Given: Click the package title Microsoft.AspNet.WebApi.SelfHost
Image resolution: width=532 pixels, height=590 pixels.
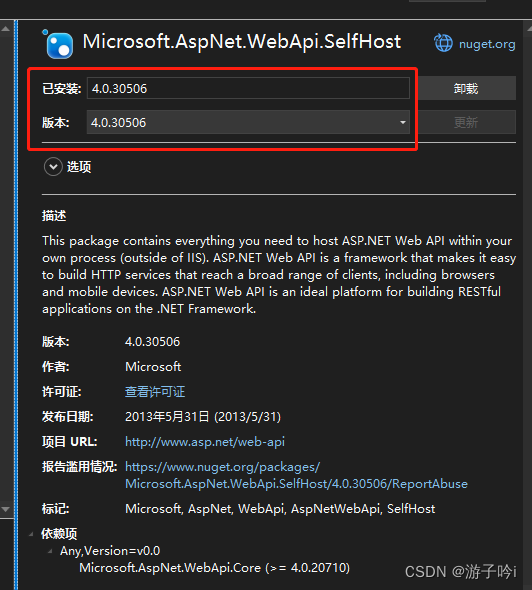Looking at the screenshot, I should pyautogui.click(x=242, y=41).
